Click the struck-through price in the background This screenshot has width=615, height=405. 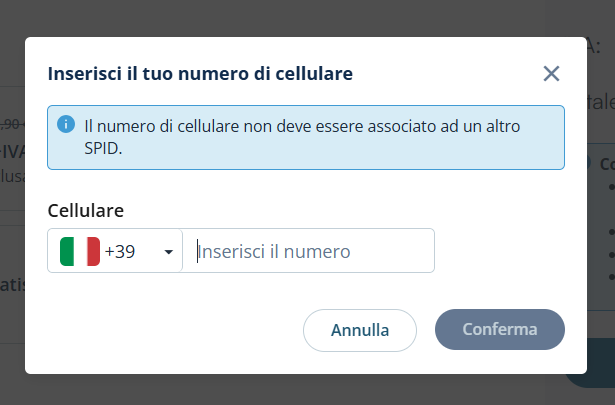coord(11,124)
